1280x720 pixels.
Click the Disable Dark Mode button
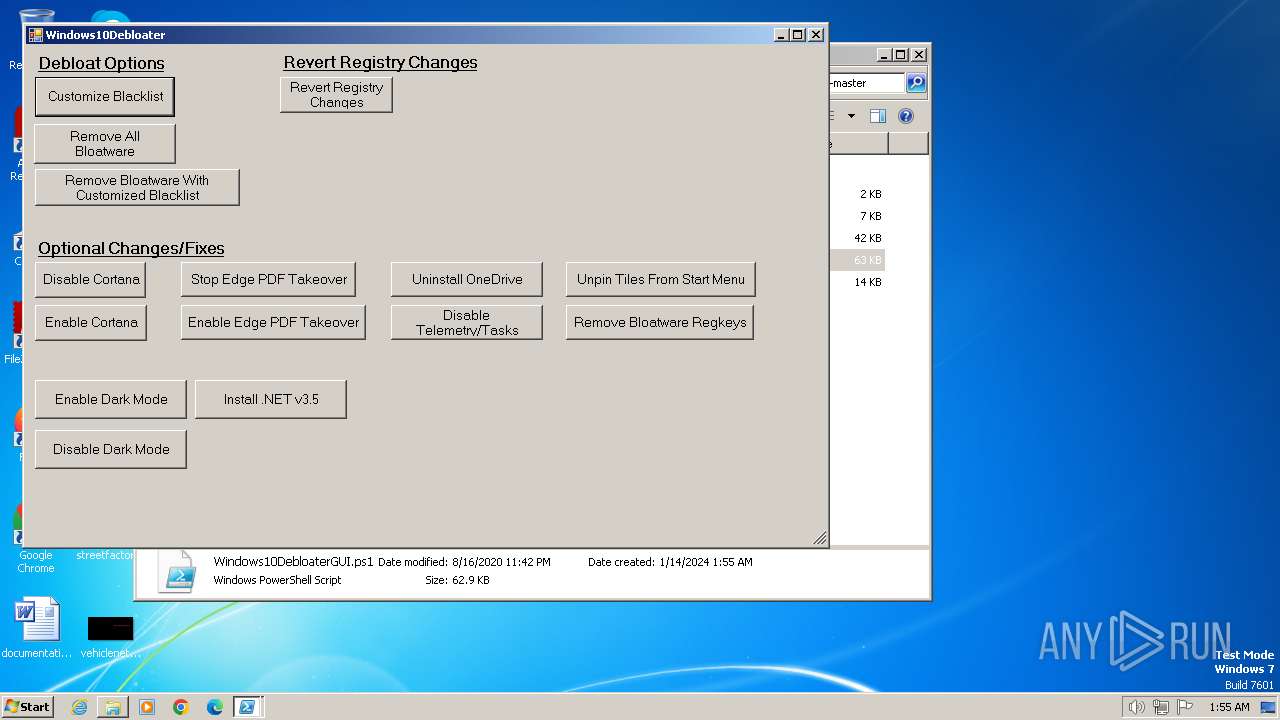tap(111, 449)
